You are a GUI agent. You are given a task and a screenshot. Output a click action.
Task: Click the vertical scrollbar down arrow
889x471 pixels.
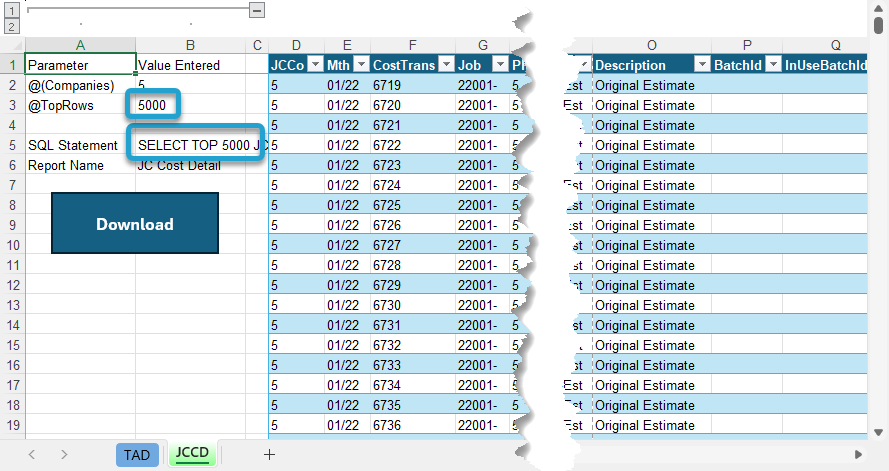878,432
